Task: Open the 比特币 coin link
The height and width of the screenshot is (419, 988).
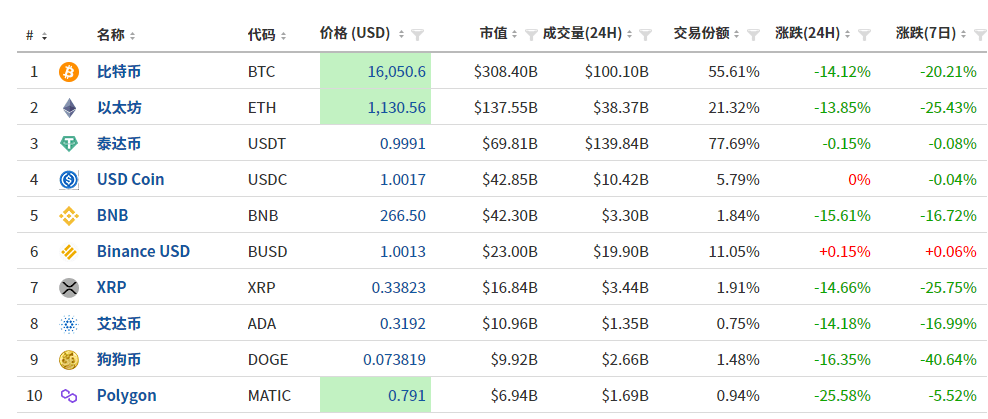Action: point(119,72)
